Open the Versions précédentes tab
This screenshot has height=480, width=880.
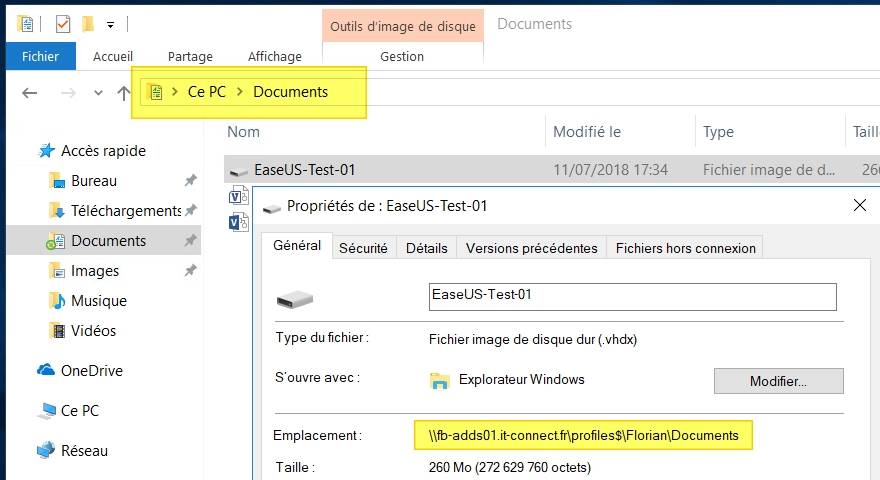coord(531,248)
